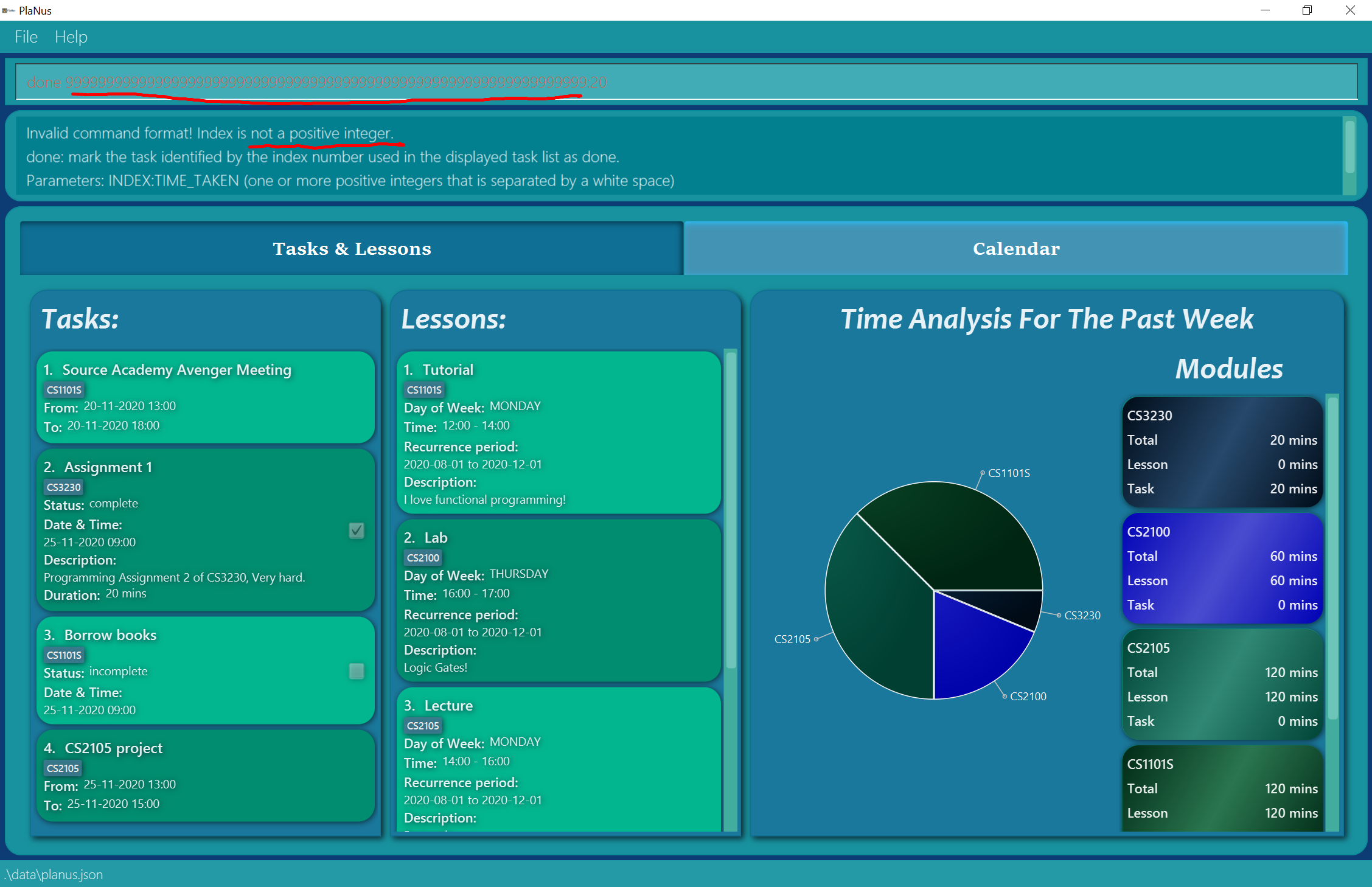Open the Help menu
The height and width of the screenshot is (887, 1372).
click(x=71, y=37)
